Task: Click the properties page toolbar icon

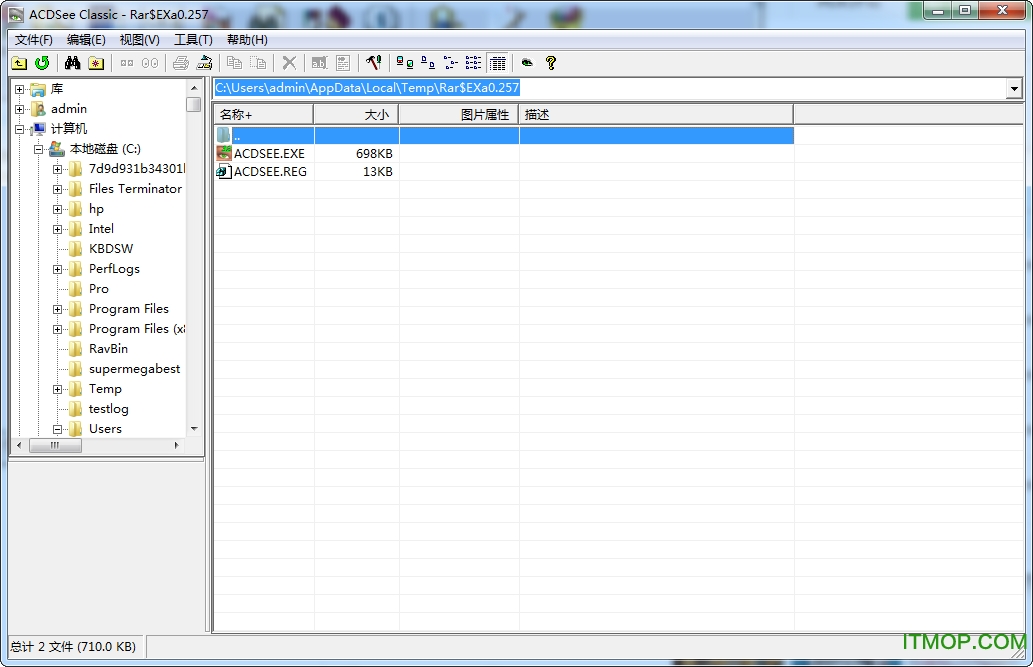Action: coord(343,63)
